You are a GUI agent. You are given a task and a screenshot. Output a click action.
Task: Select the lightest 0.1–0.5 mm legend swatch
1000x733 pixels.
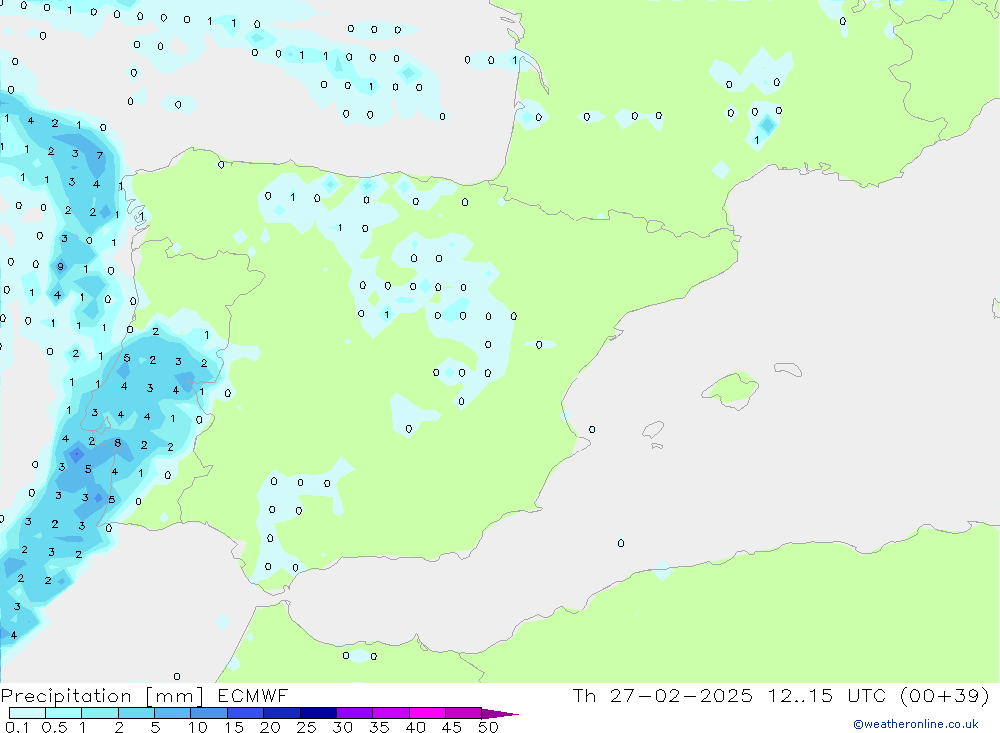pos(26,713)
